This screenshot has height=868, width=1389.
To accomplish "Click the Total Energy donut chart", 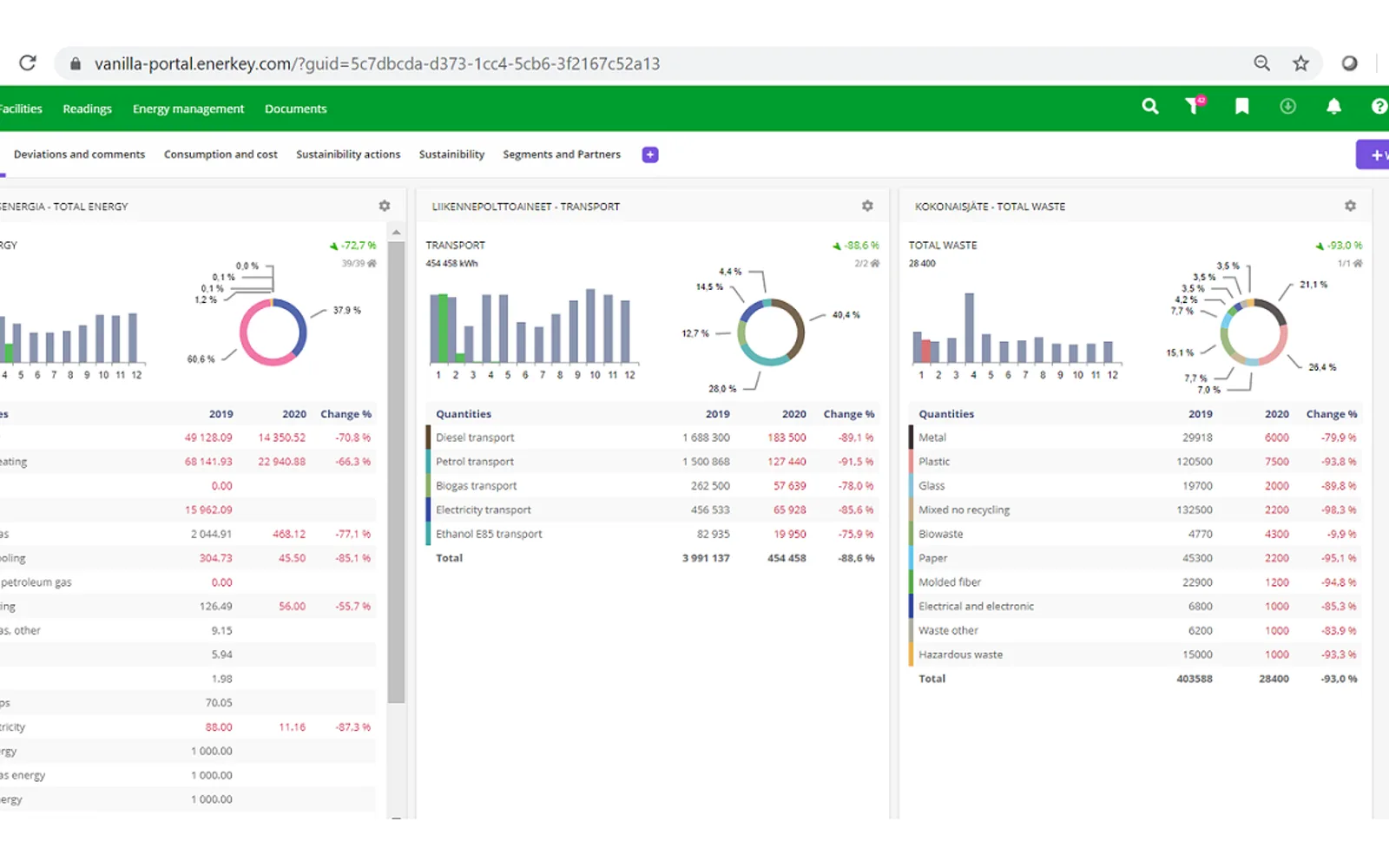I will click(x=273, y=332).
